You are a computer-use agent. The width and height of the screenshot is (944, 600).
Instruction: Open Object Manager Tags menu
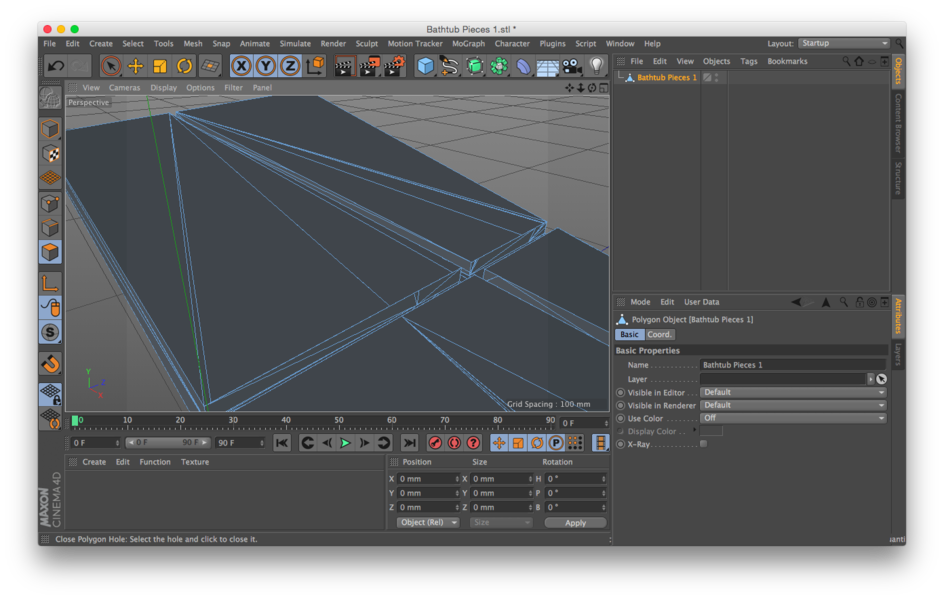coord(748,61)
